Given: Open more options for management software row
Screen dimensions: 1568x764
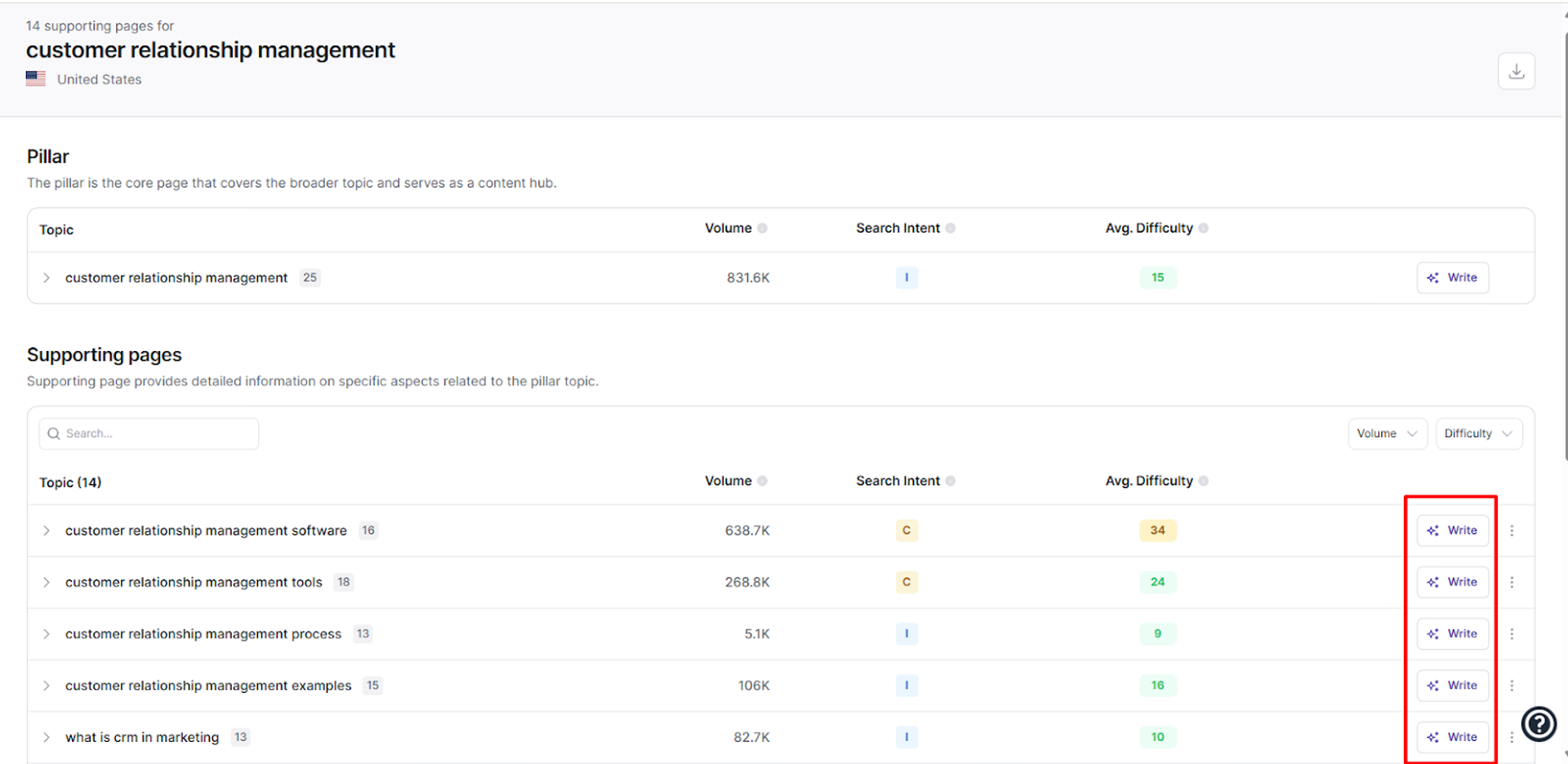Looking at the screenshot, I should tap(1512, 531).
